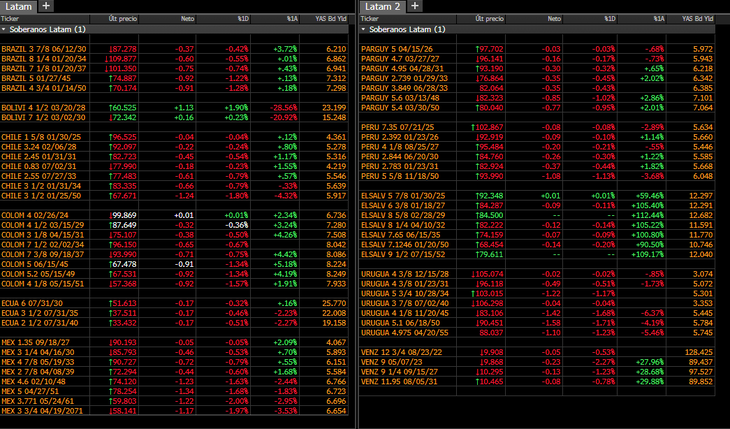The image size is (730, 429).
Task: Click the Neto column header in Latam panel
Action: coord(186,18)
